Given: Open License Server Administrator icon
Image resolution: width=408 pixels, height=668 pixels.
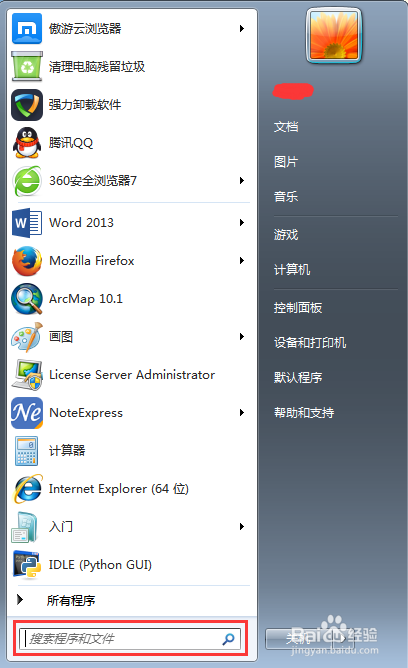Looking at the screenshot, I should (27, 374).
